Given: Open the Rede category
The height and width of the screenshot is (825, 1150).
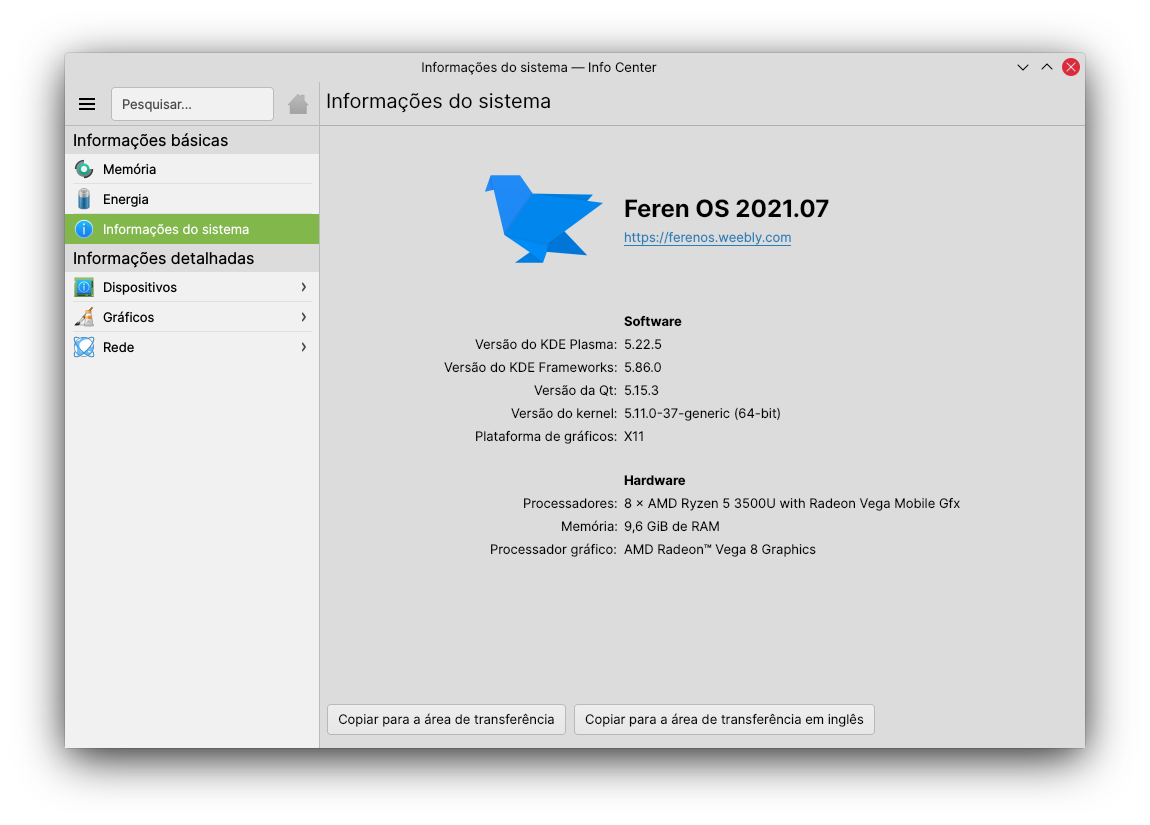Looking at the screenshot, I should point(192,348).
